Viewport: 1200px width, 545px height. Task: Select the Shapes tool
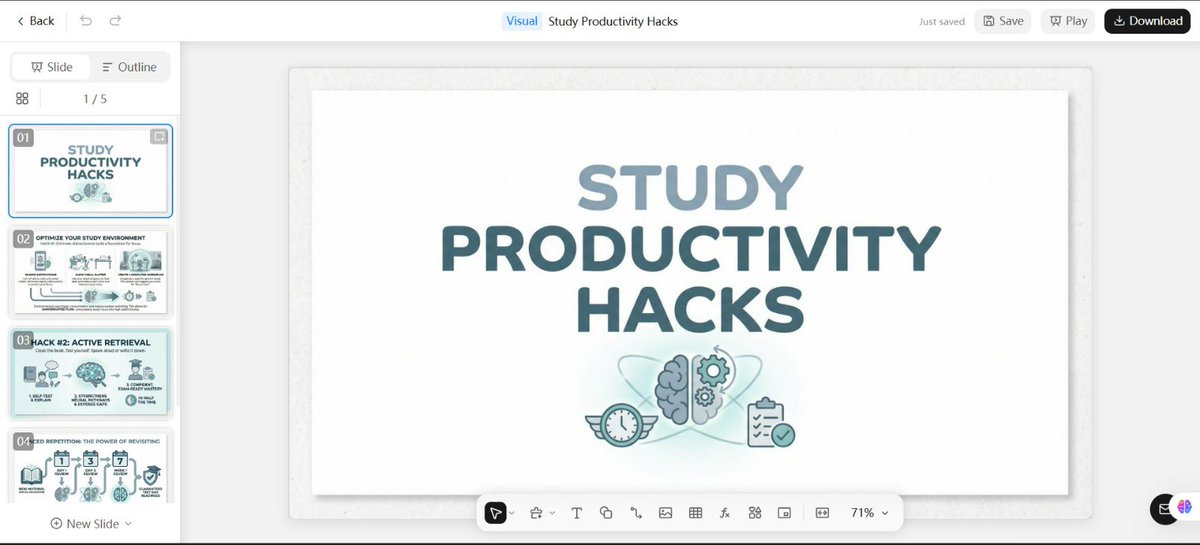[606, 513]
